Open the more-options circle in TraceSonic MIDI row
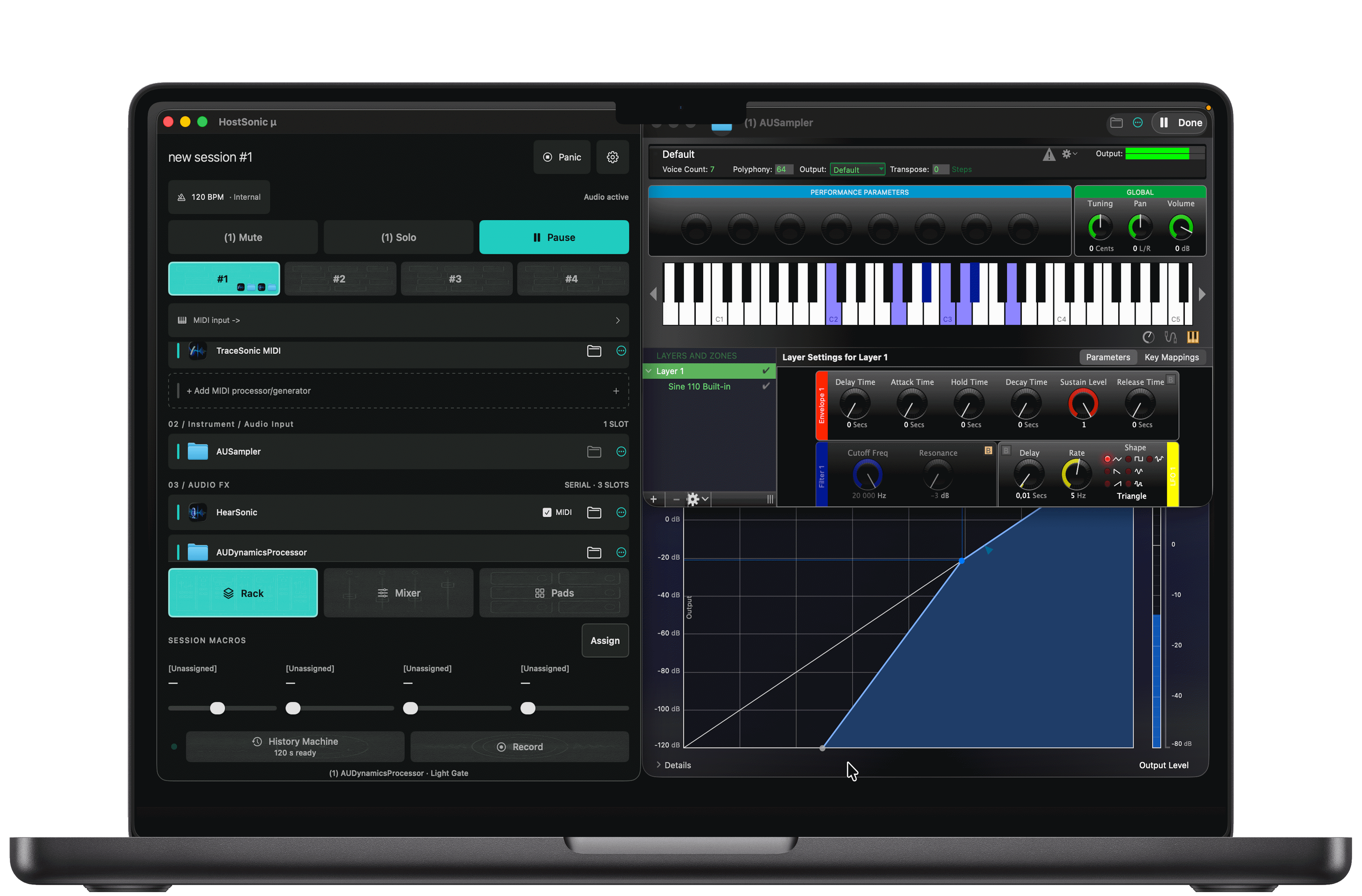Image resolution: width=1362 pixels, height=896 pixels. click(x=621, y=351)
